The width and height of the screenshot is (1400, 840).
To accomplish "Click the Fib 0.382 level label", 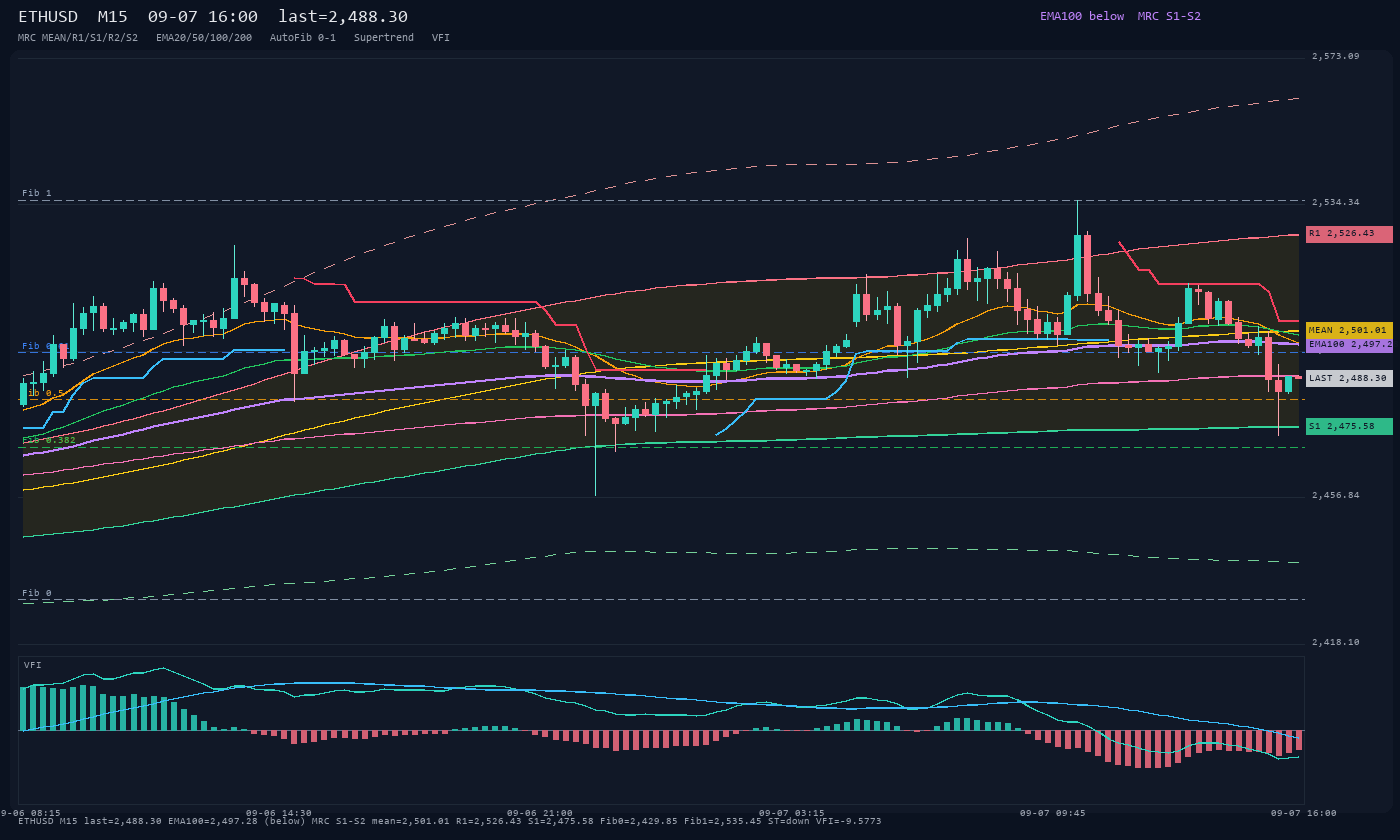I will click(49, 440).
